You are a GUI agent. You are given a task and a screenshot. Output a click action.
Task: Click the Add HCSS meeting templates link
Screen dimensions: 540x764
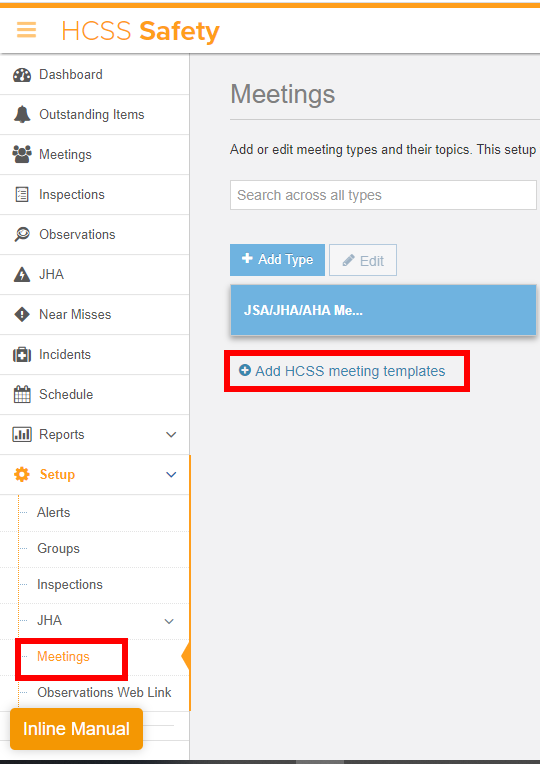point(342,371)
